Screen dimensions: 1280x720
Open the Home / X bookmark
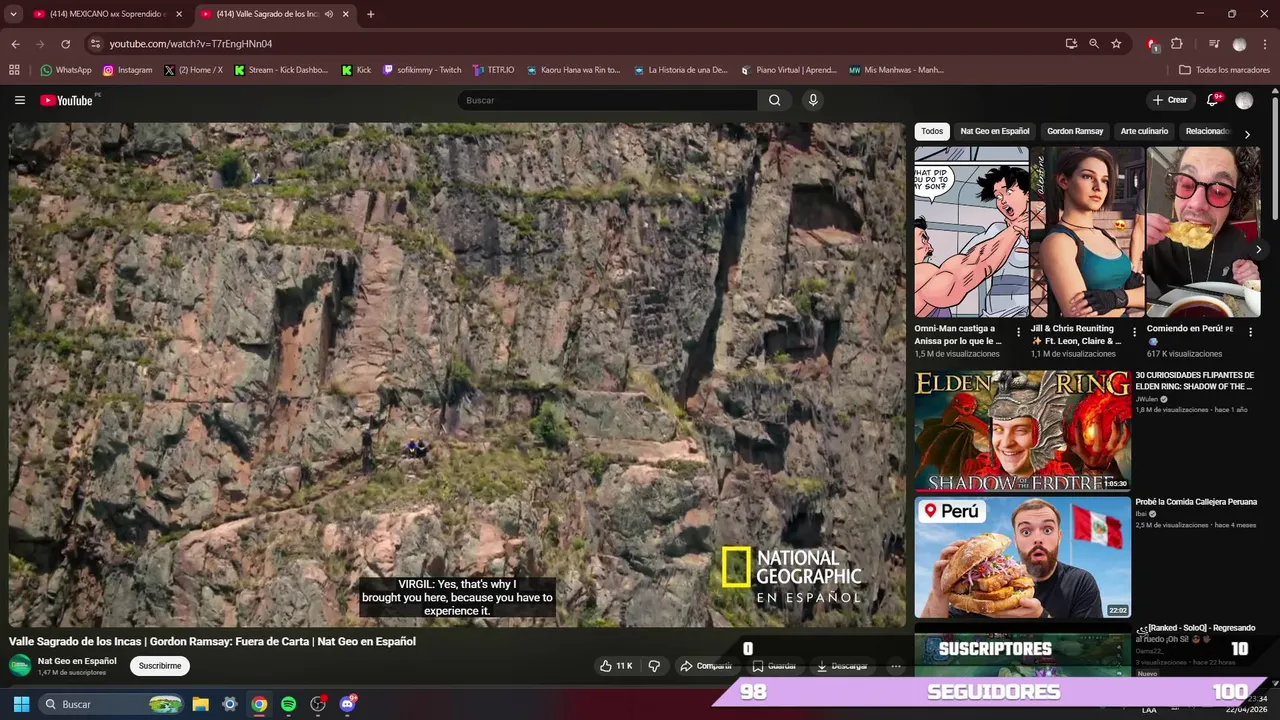[x=193, y=70]
